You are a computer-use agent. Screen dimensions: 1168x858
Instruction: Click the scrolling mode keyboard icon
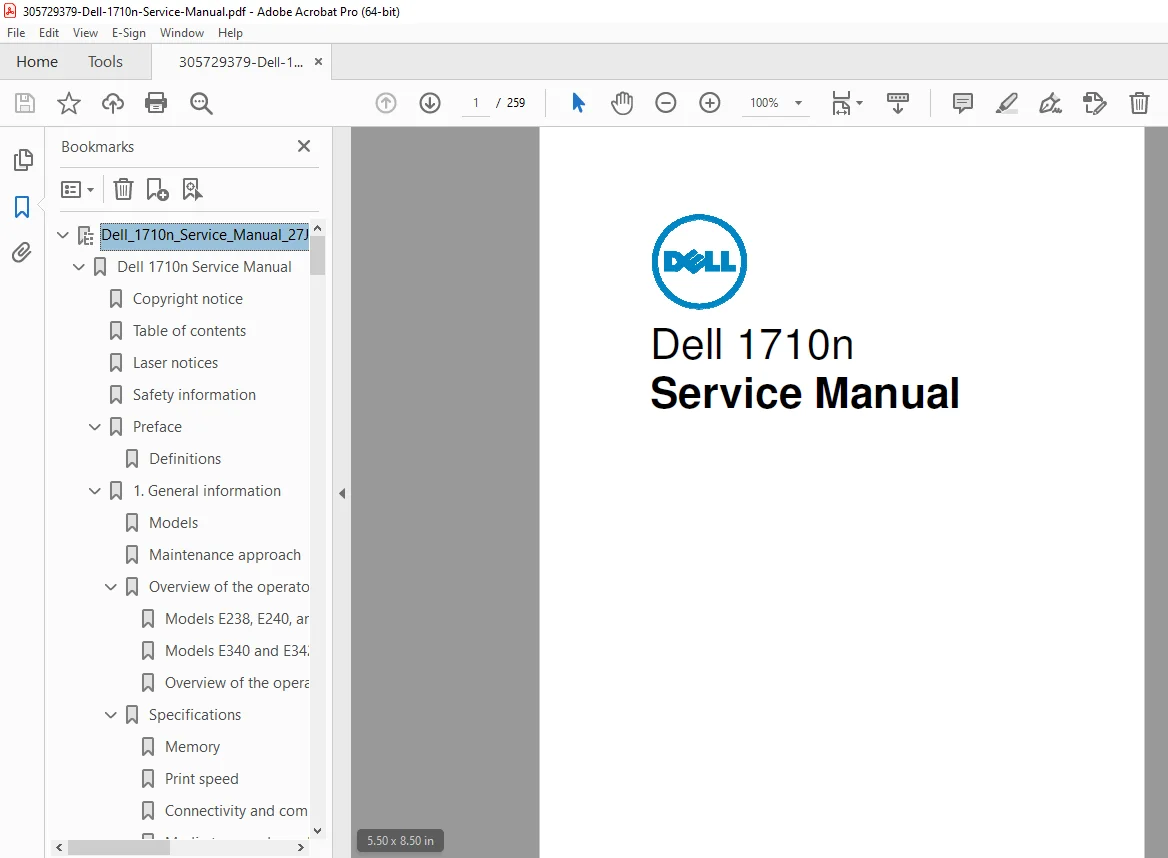898,103
